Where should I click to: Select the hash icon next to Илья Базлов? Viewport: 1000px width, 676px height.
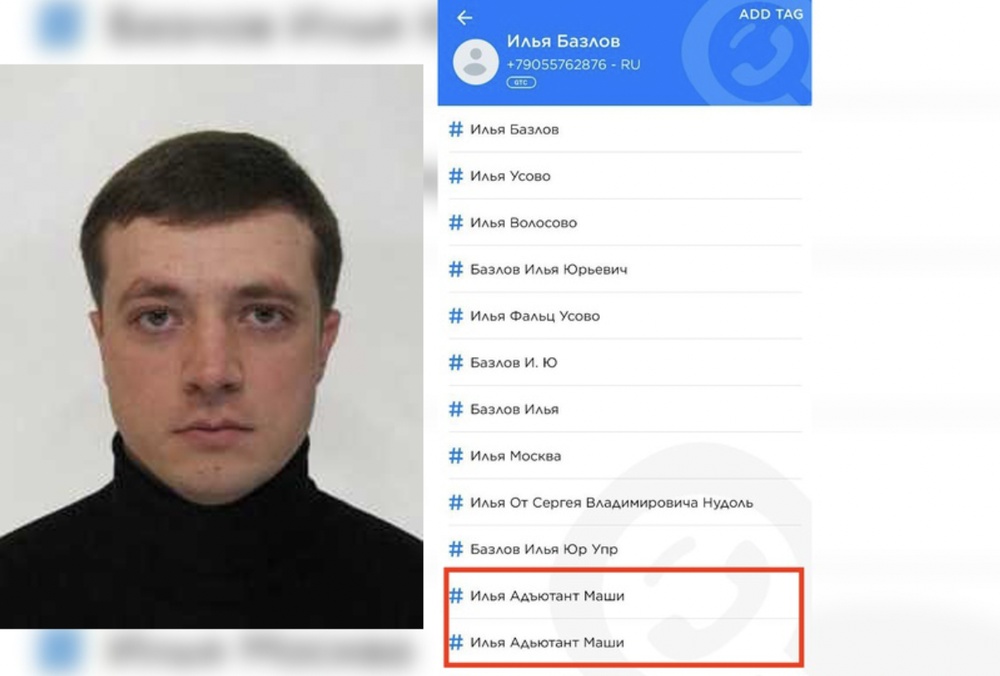[x=455, y=129]
